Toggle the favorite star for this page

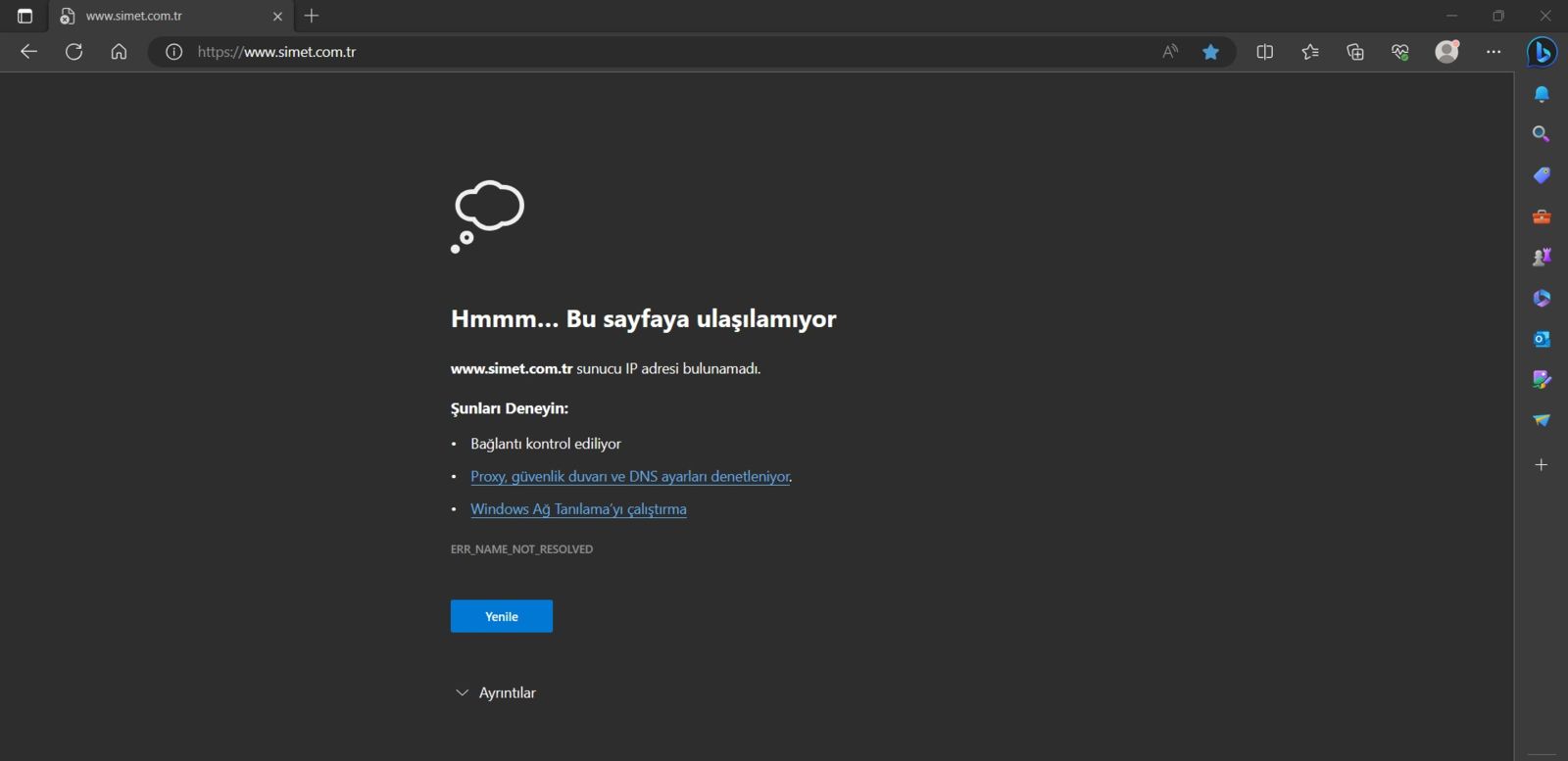tap(1210, 52)
